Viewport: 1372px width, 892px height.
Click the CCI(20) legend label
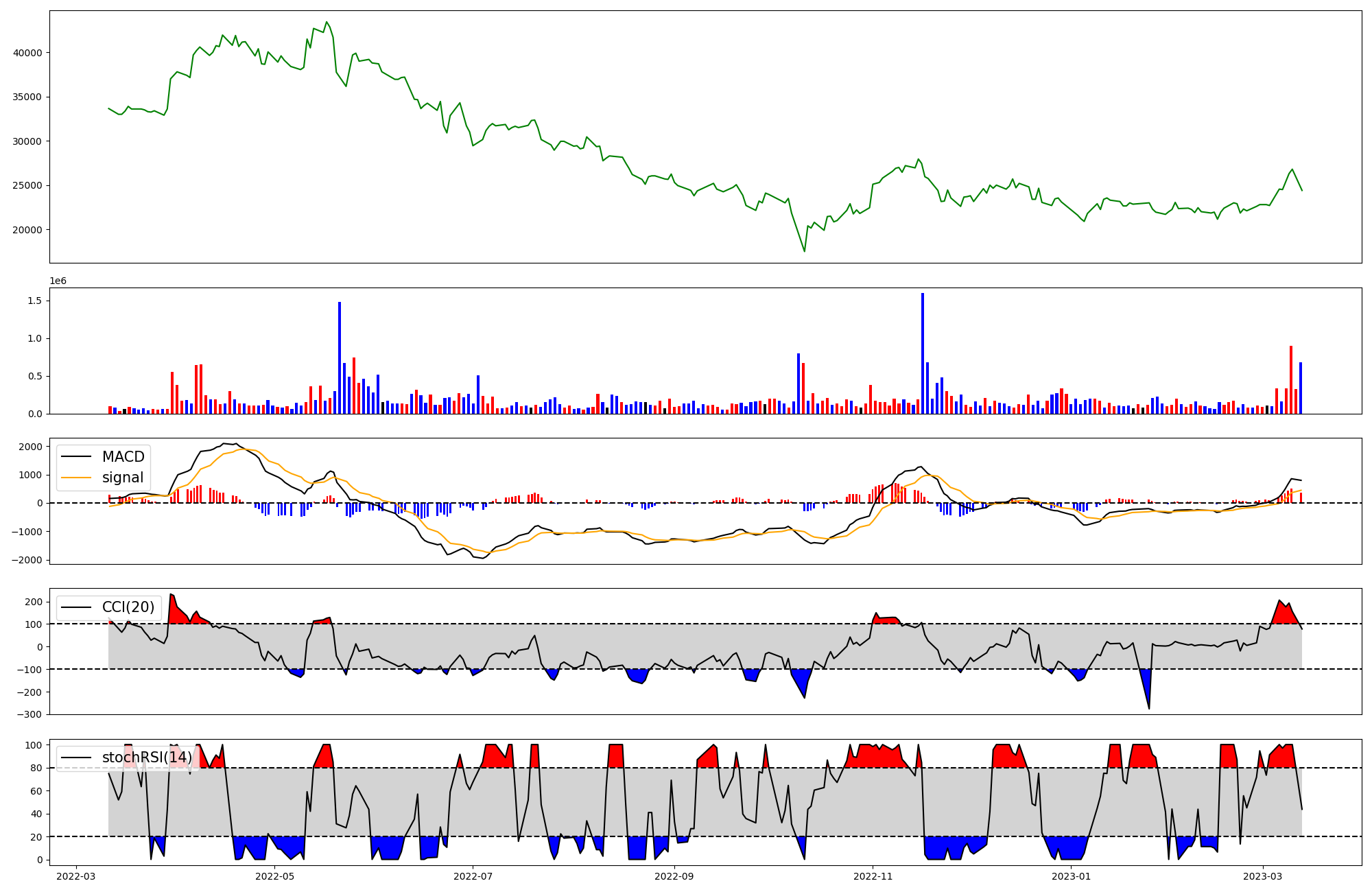128,607
